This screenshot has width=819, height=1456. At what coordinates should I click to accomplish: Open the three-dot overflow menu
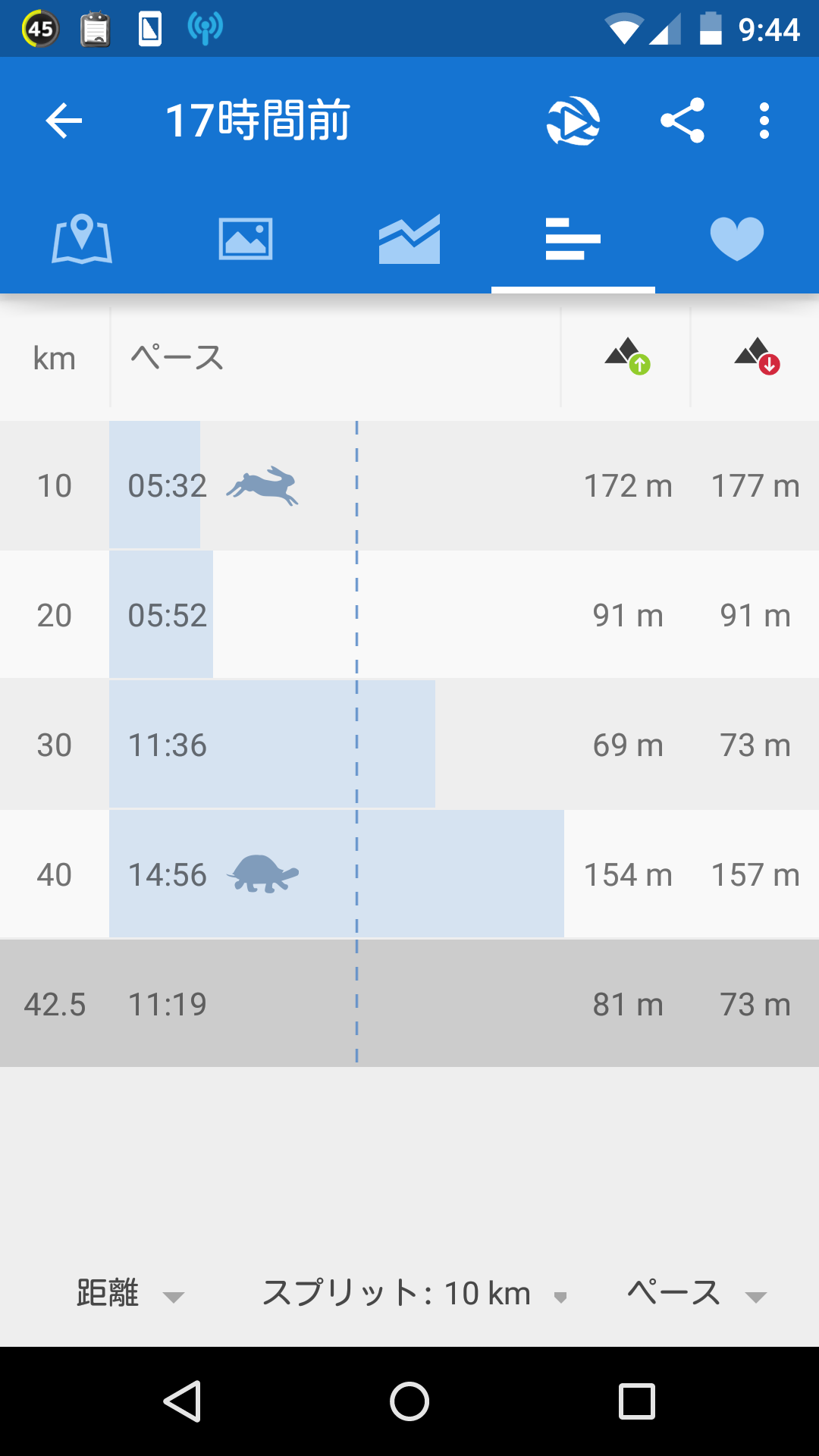[x=764, y=121]
